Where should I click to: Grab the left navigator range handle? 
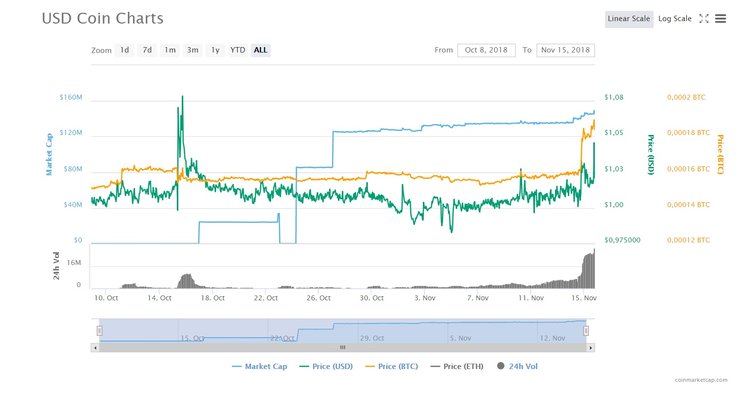point(99,331)
